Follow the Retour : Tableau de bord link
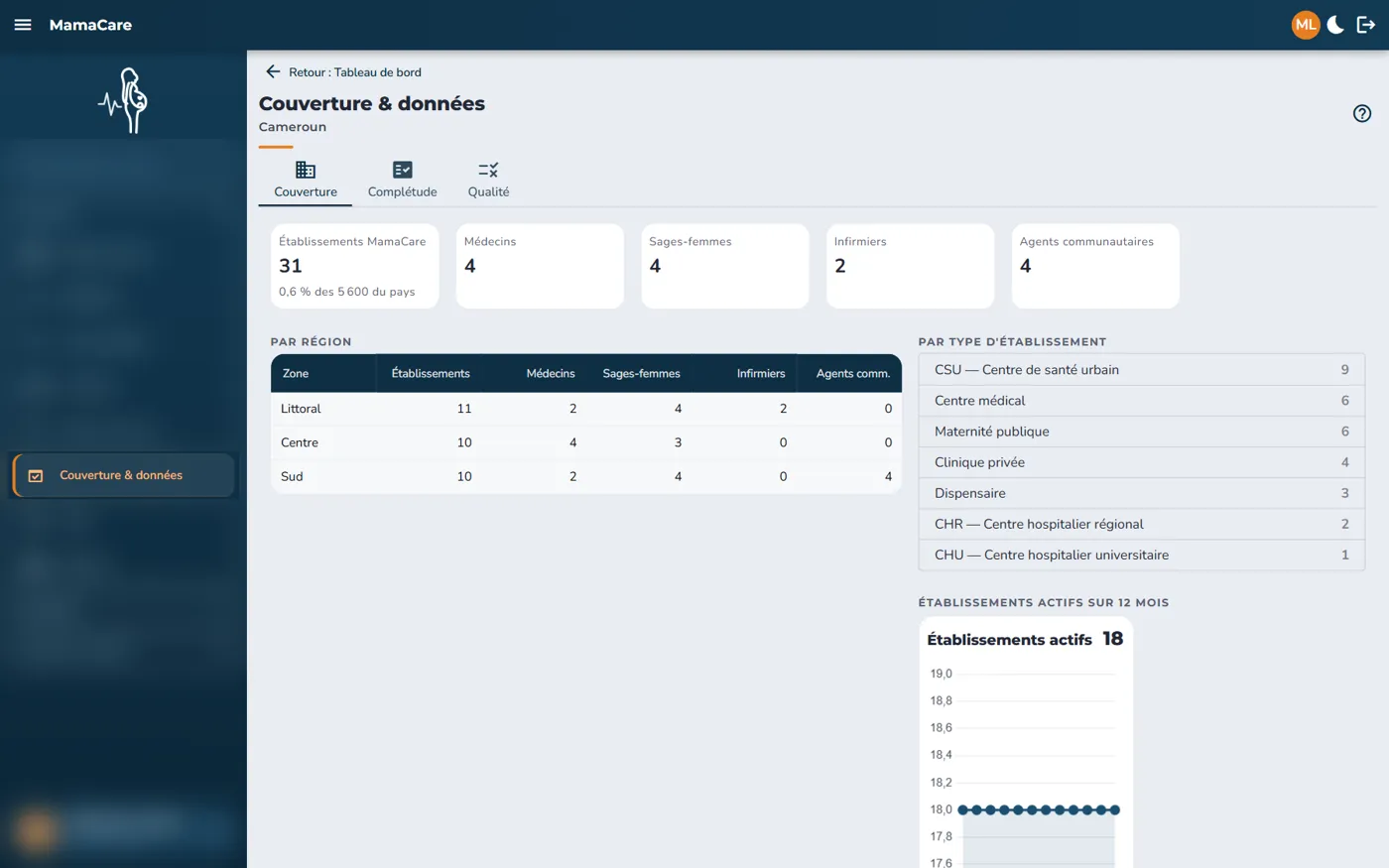1389x868 pixels. [355, 71]
